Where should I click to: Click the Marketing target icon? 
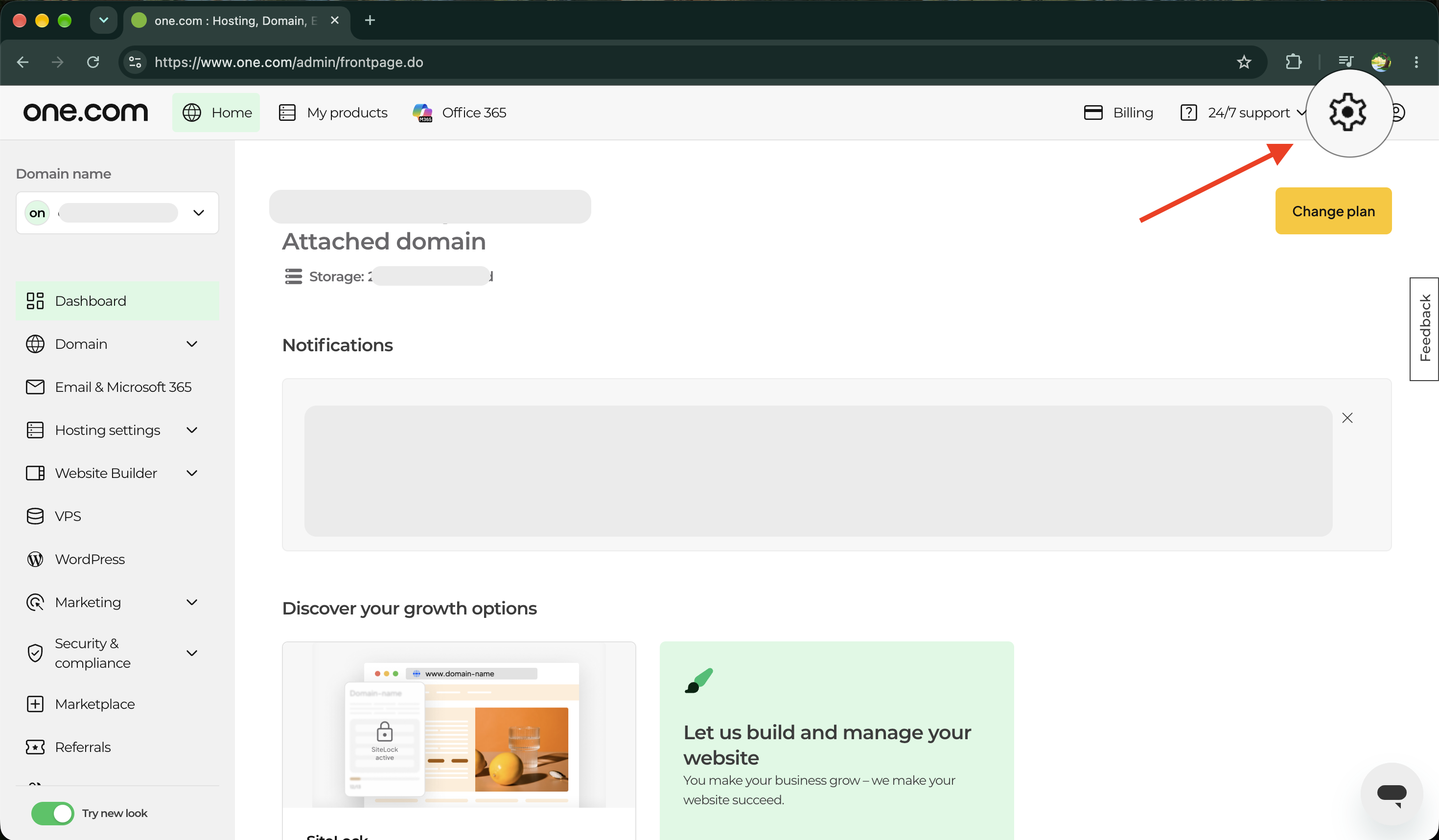pos(35,603)
